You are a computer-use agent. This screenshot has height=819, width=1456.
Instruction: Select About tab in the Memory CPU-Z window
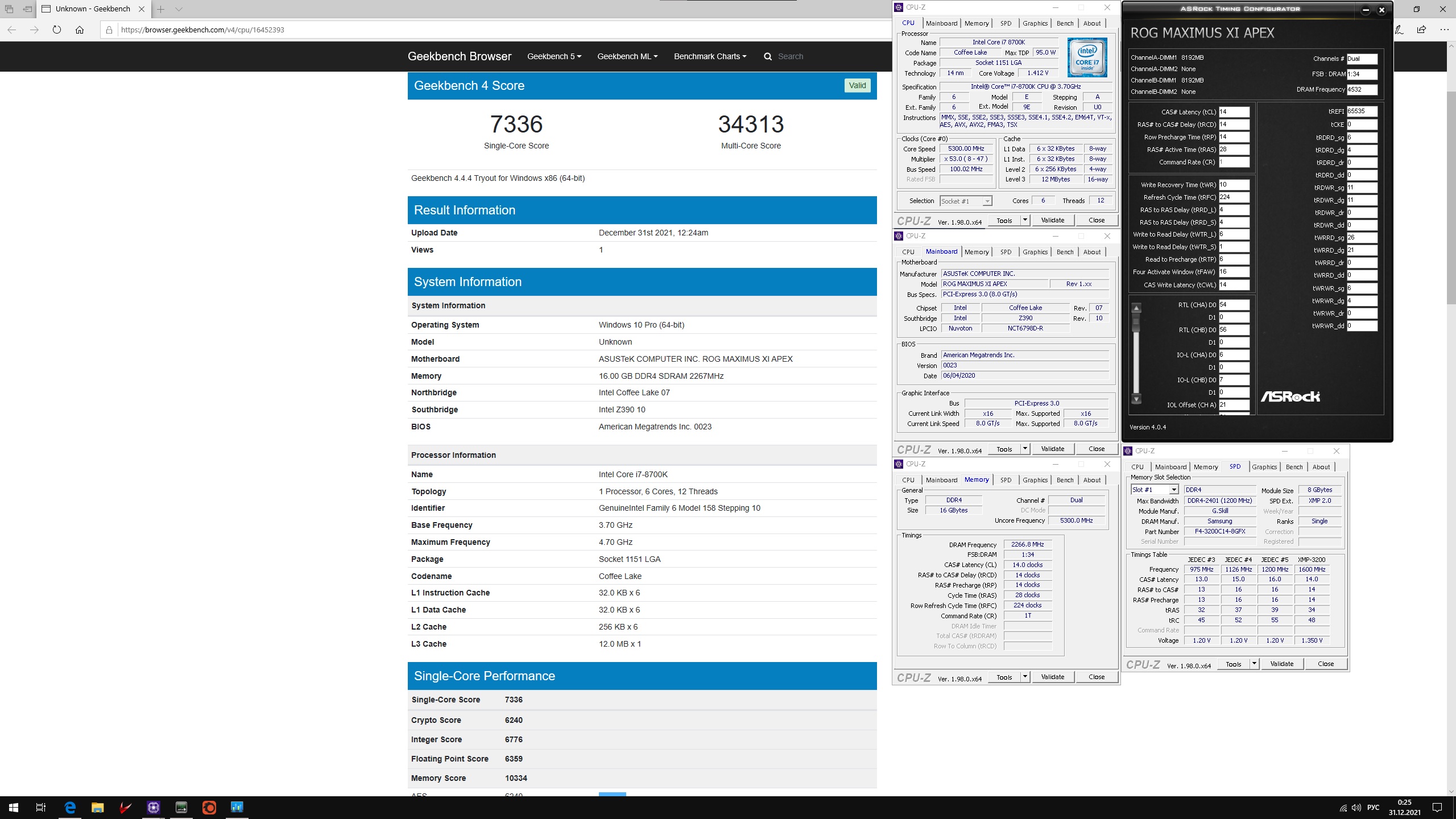(1091, 480)
